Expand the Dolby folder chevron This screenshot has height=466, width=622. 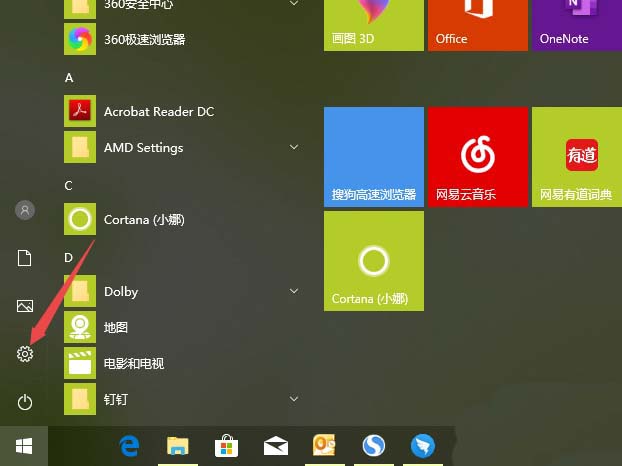click(x=294, y=291)
